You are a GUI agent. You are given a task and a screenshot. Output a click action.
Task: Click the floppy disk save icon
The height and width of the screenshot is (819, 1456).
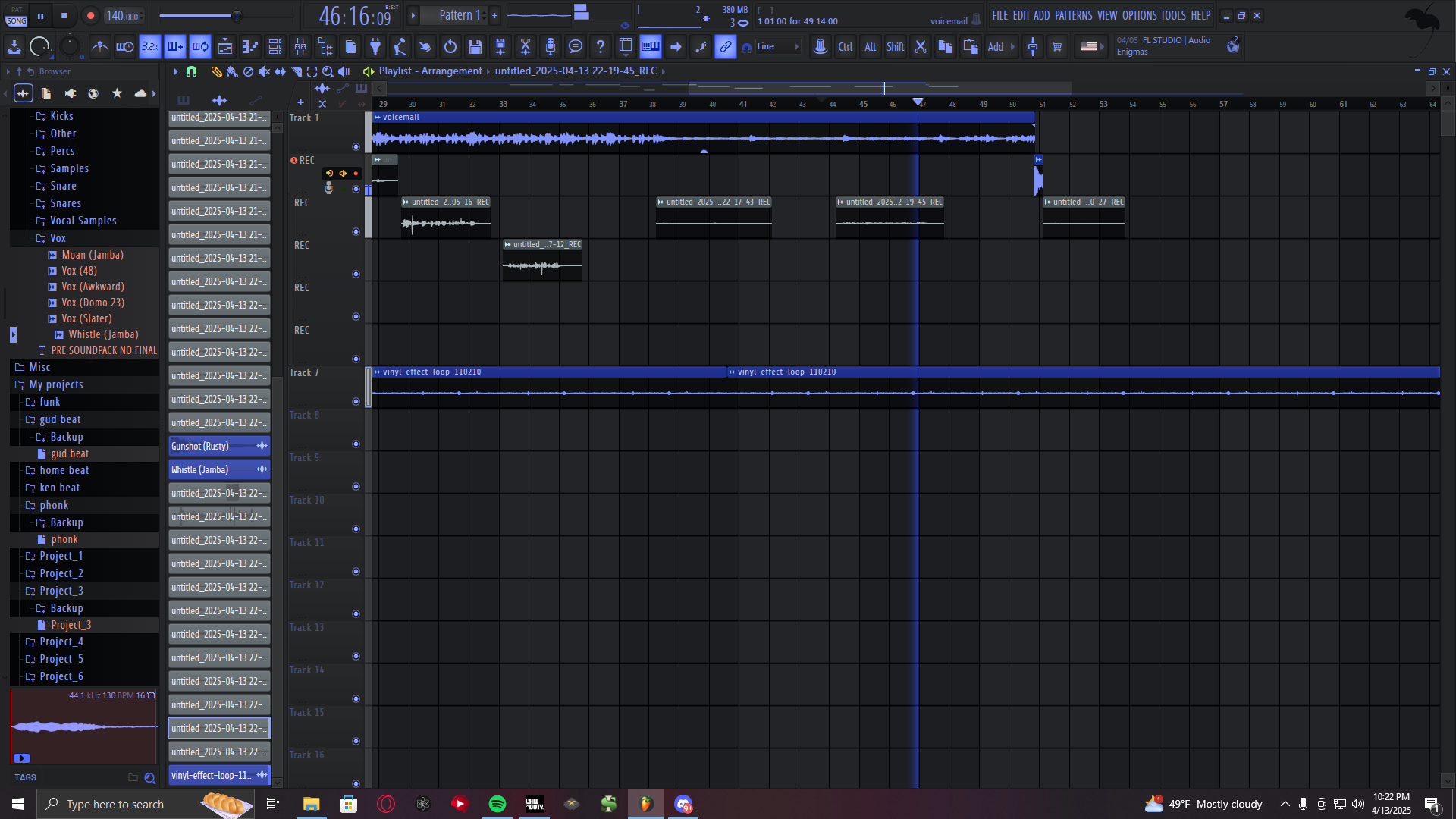[475, 47]
